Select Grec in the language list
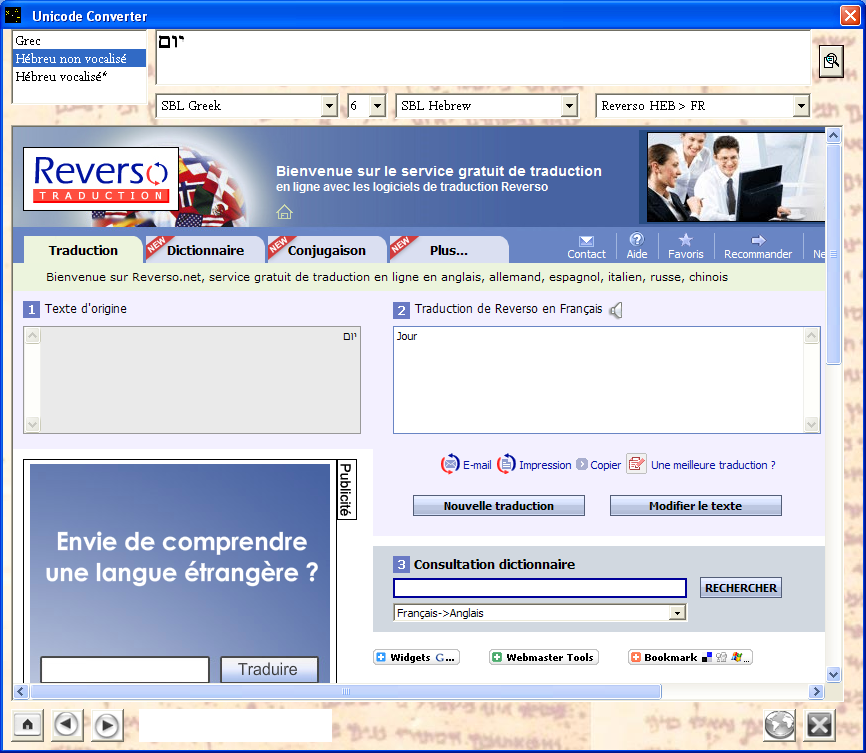The image size is (866, 753). [79, 40]
